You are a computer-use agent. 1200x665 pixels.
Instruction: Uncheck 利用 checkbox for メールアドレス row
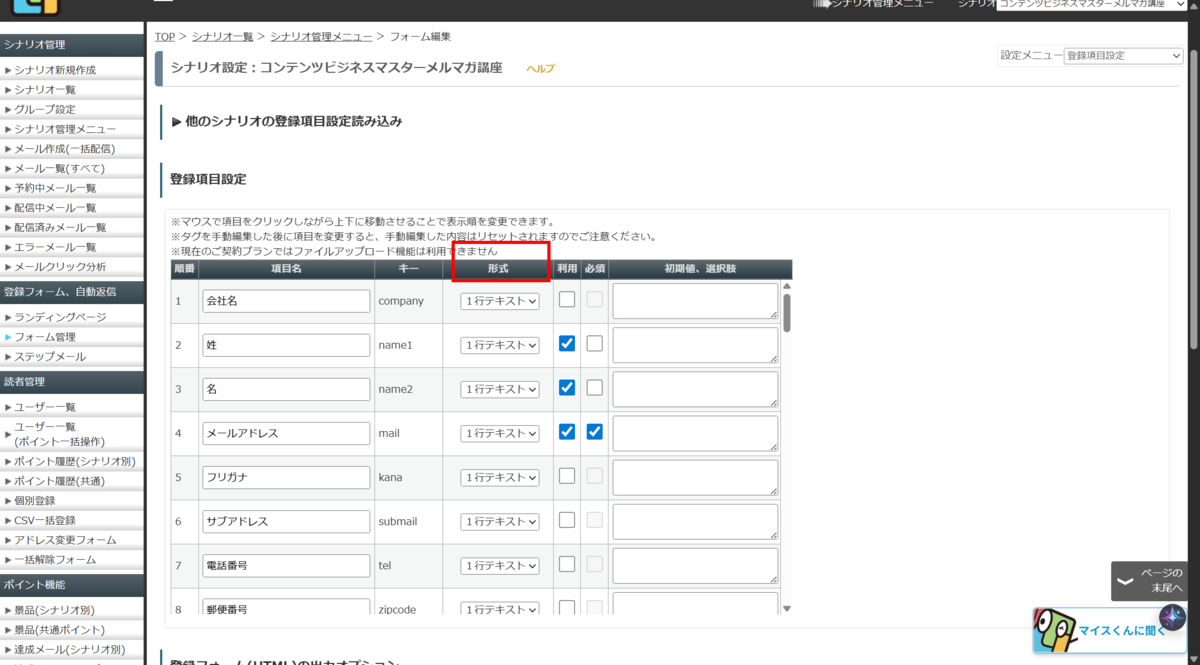click(x=567, y=432)
